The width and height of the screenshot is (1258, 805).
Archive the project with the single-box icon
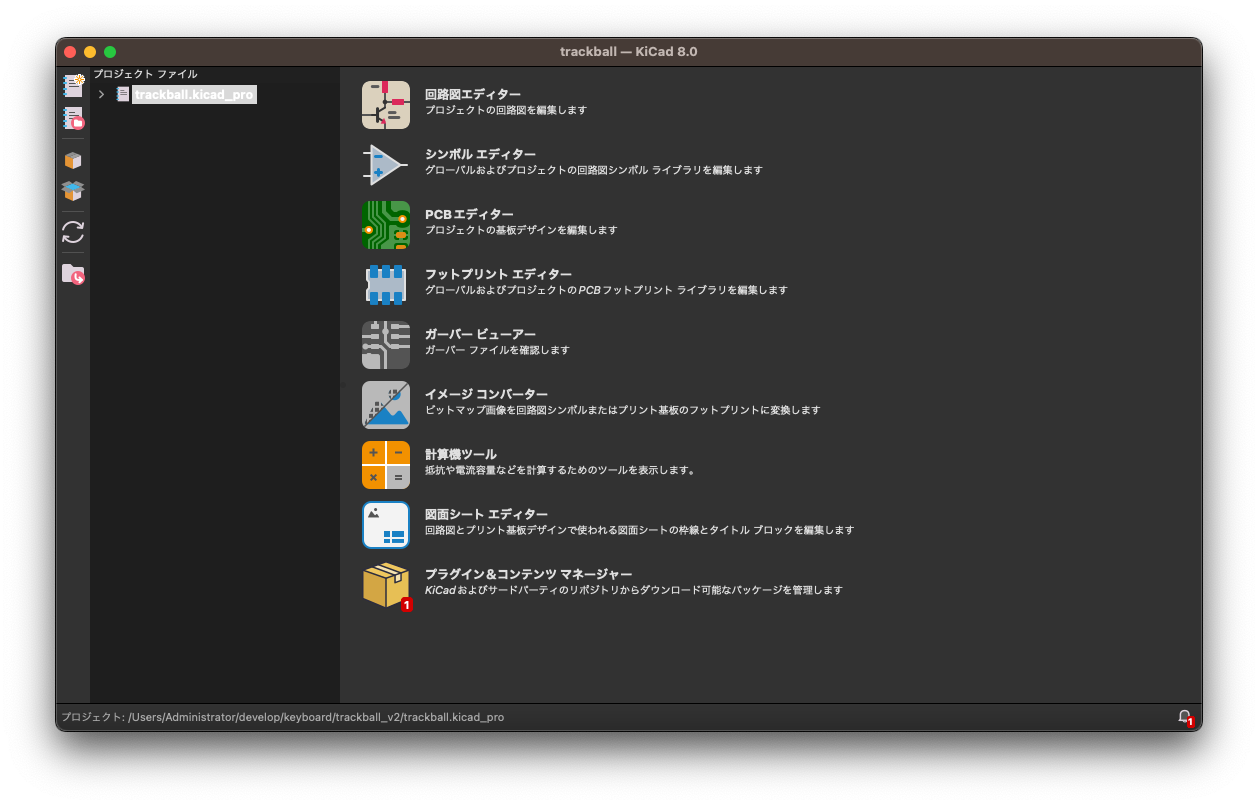[73, 160]
